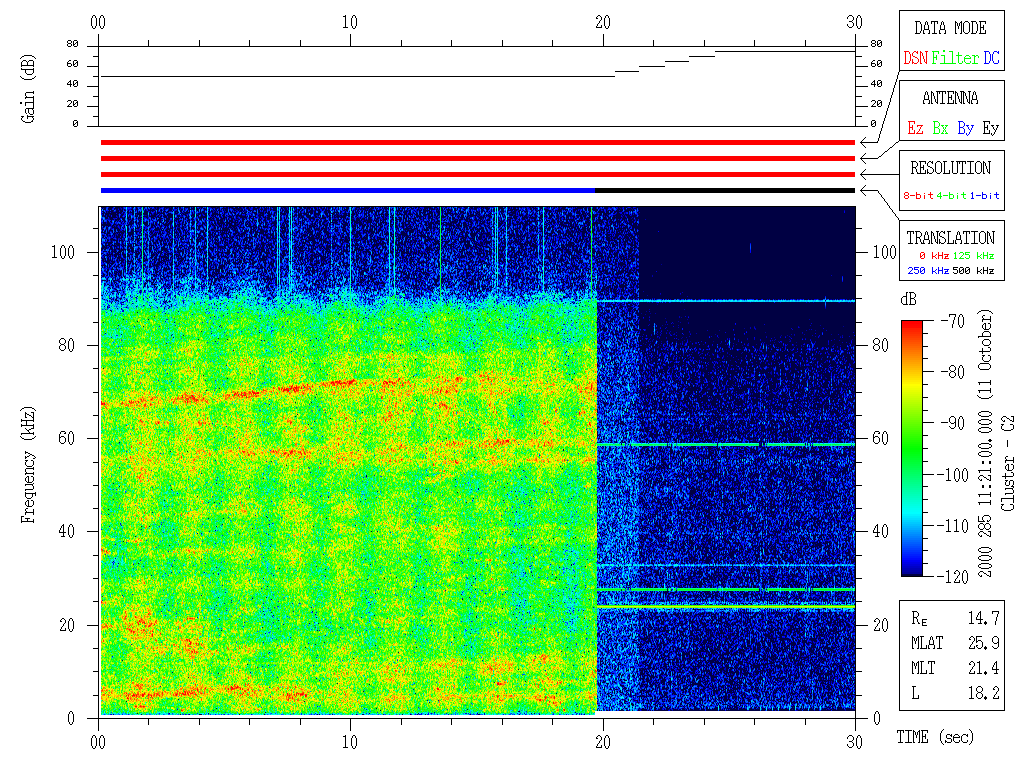Click the 125 kHz translation label

(x=975, y=256)
